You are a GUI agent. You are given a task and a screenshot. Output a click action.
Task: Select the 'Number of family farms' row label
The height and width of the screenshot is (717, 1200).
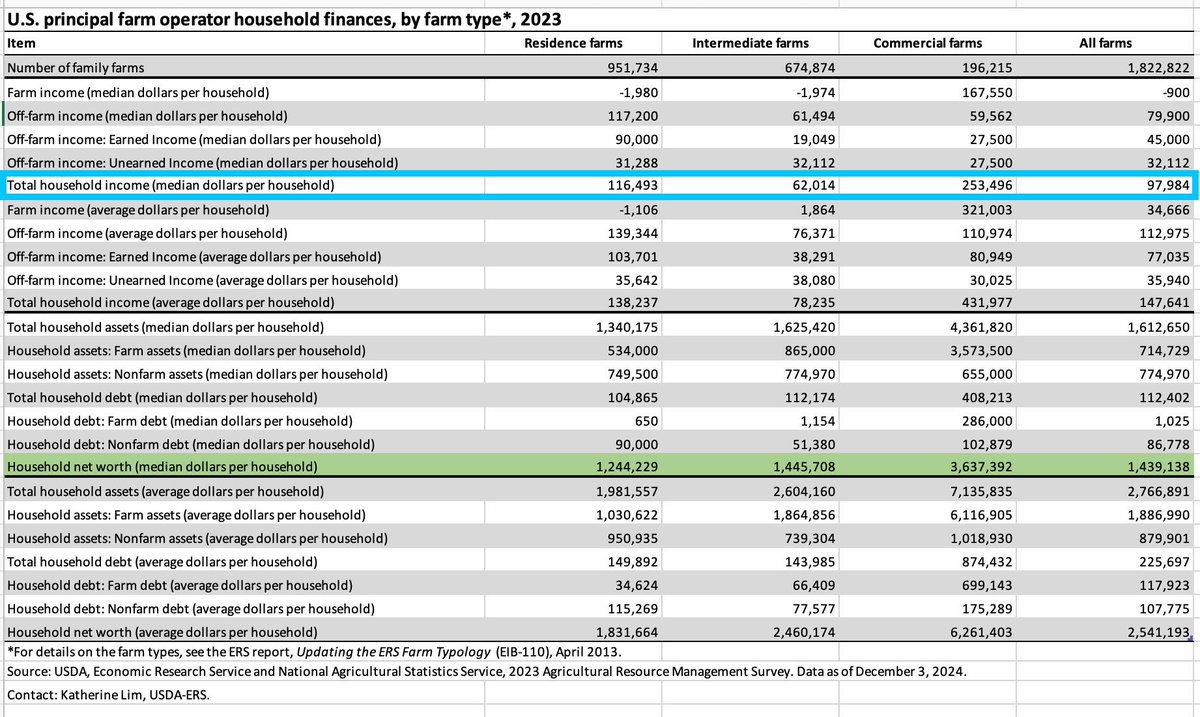(x=74, y=67)
